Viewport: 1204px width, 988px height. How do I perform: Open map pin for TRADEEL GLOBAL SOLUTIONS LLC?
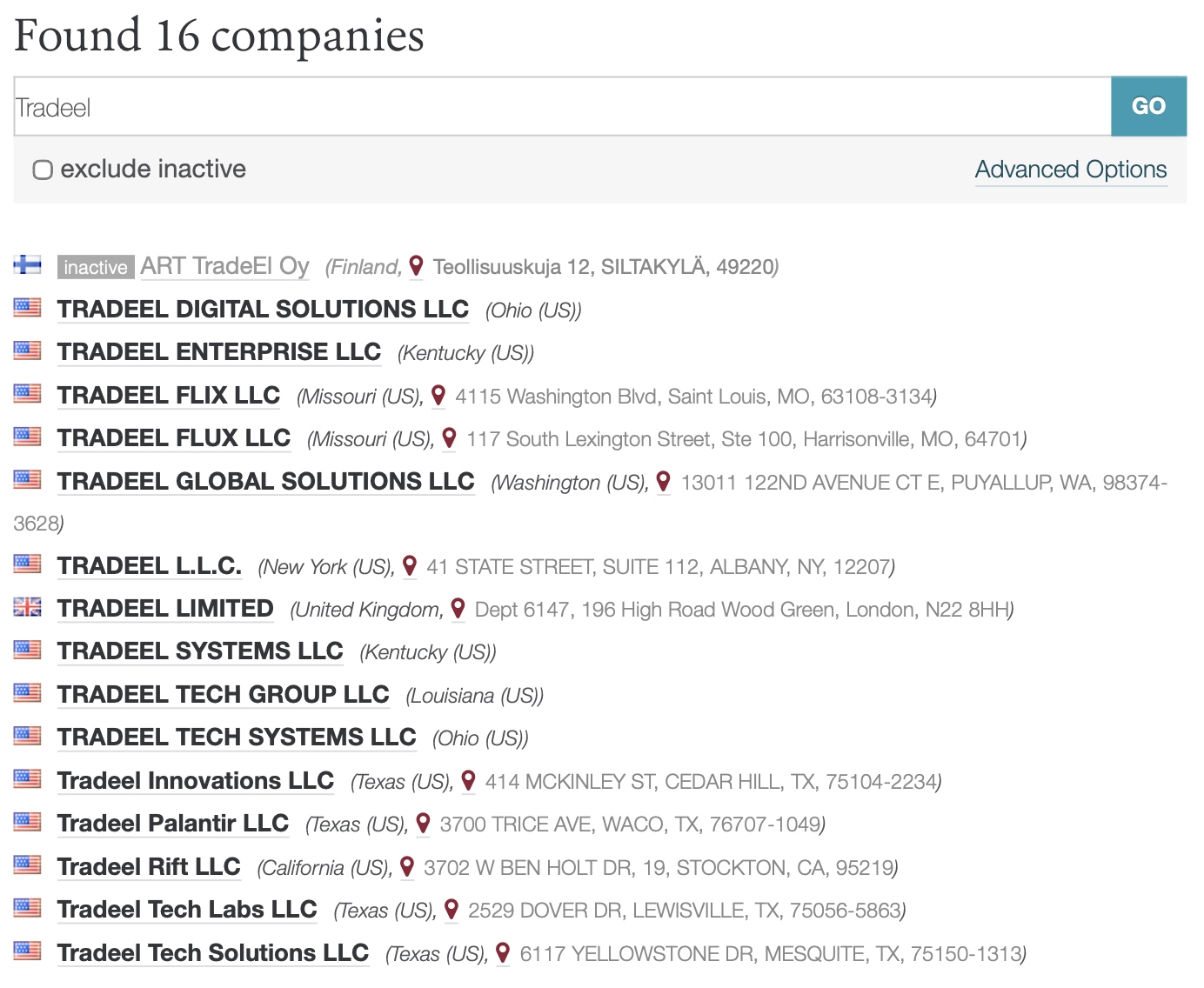pos(663,482)
